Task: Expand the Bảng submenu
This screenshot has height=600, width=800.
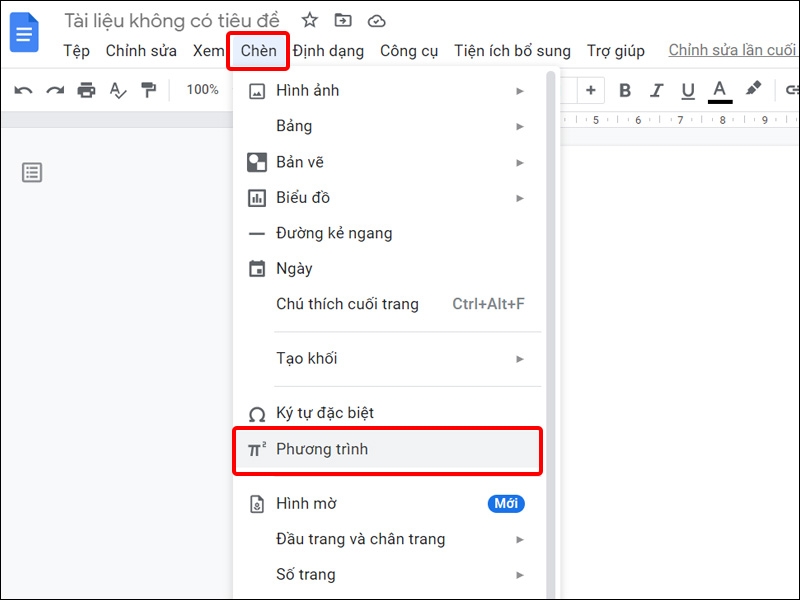Action: point(387,126)
